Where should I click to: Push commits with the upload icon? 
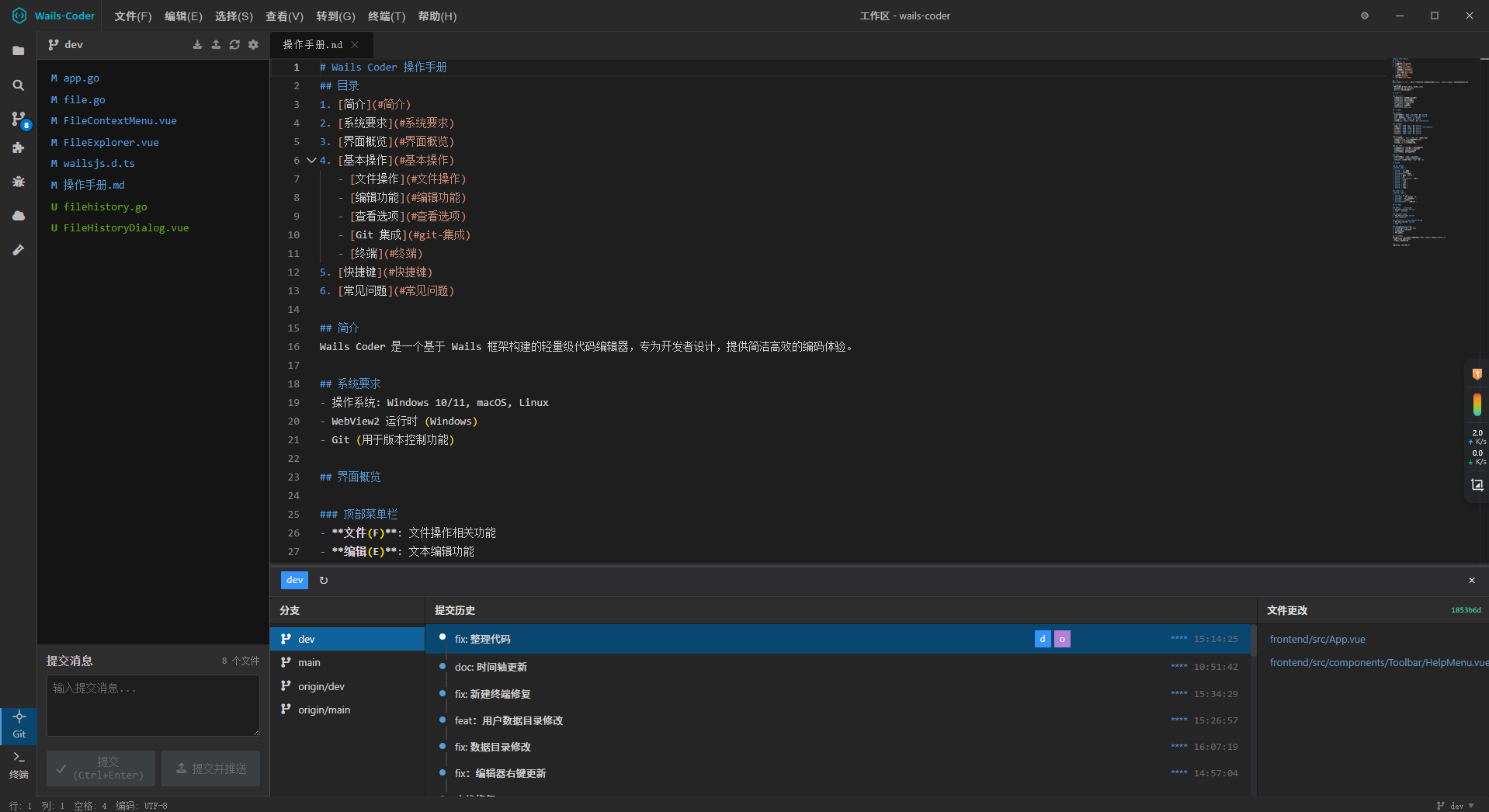[x=216, y=45]
